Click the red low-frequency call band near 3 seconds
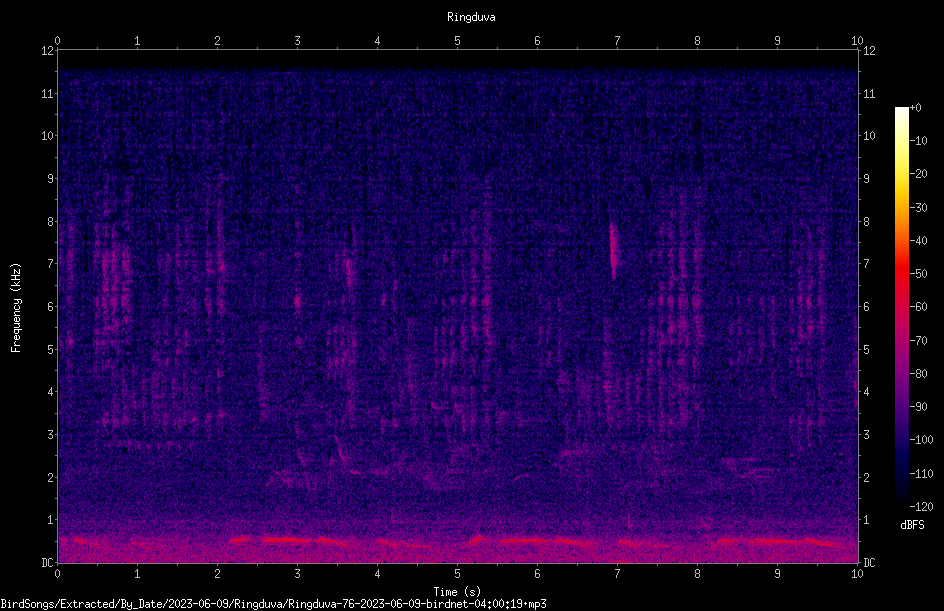 point(289,540)
